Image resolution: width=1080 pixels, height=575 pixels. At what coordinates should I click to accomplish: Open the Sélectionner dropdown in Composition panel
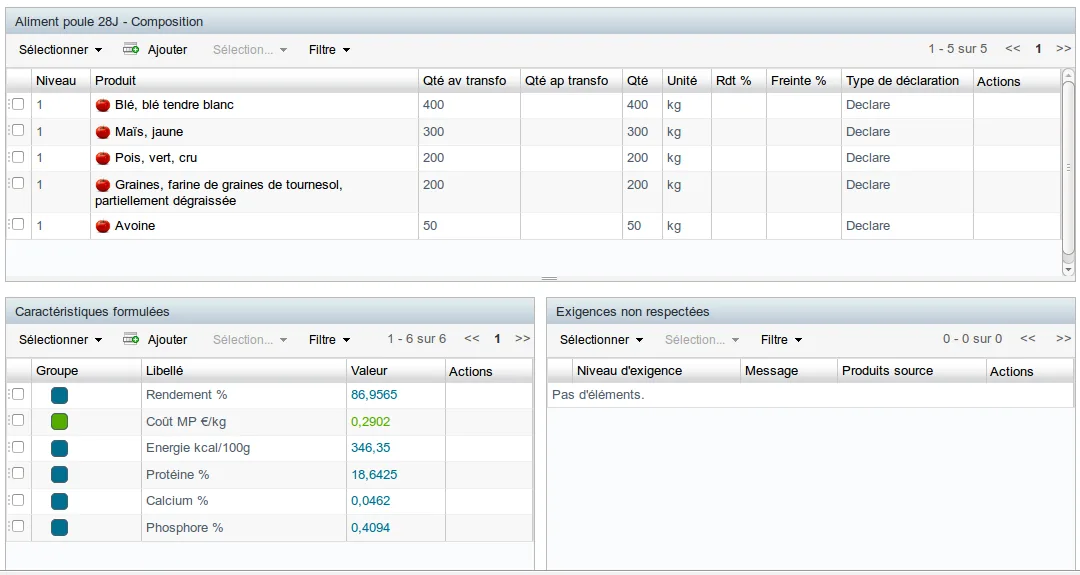pyautogui.click(x=61, y=50)
